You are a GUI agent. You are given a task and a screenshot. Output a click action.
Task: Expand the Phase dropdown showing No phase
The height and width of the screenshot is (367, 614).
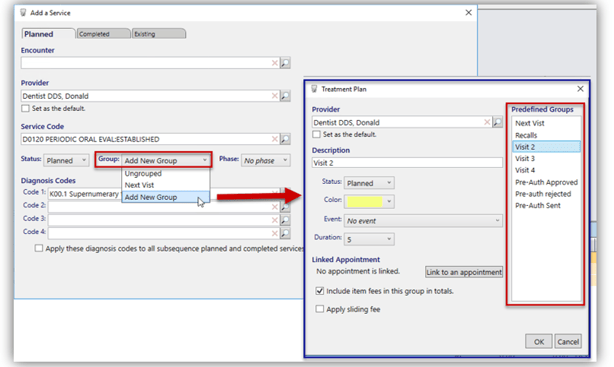click(265, 161)
